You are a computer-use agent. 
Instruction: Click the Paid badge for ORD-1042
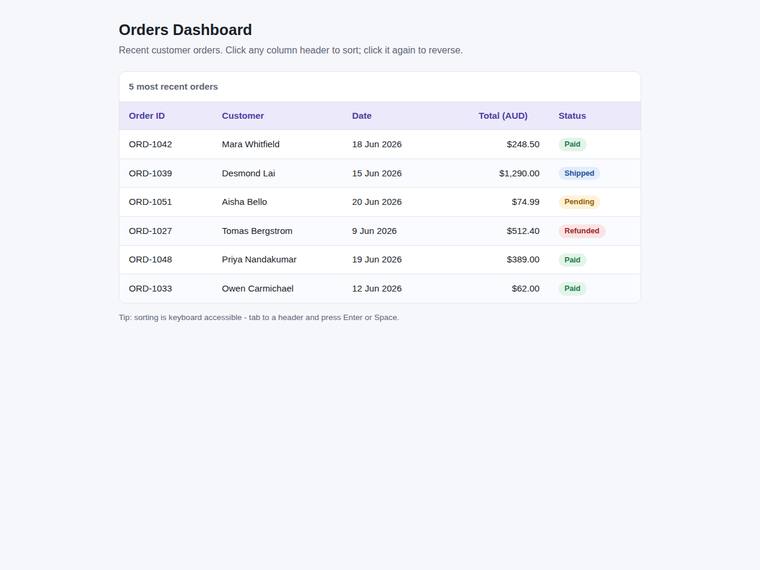572,144
